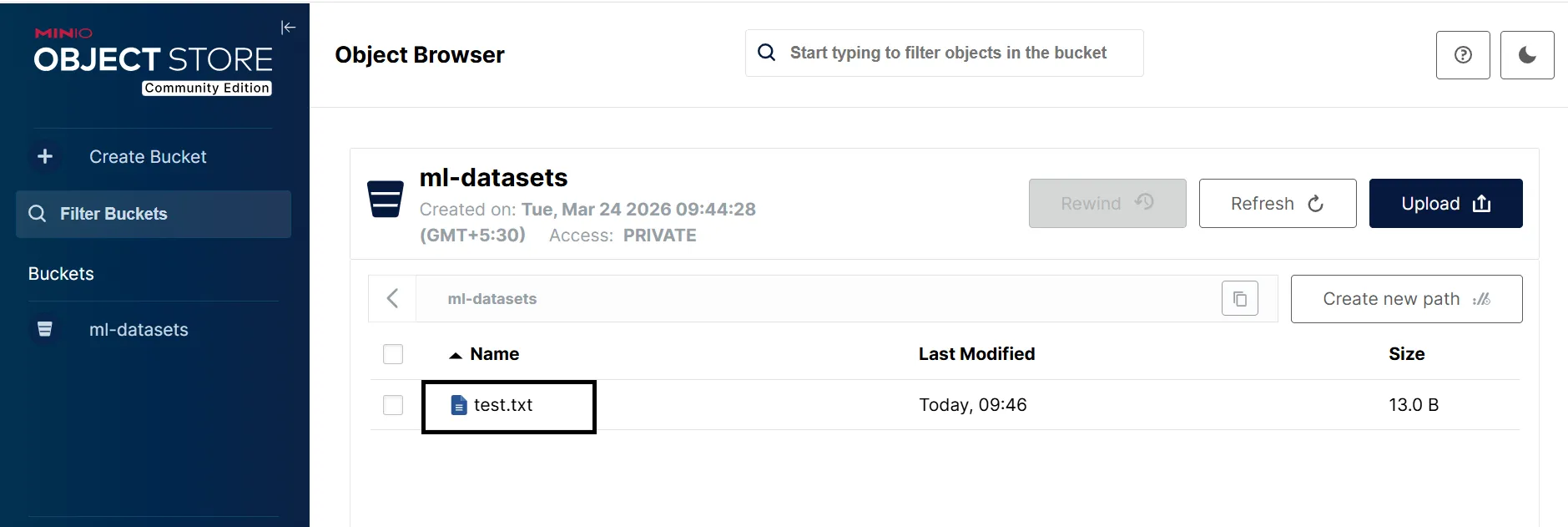Refresh the bucket object listing
1568x527 pixels.
(1277, 203)
